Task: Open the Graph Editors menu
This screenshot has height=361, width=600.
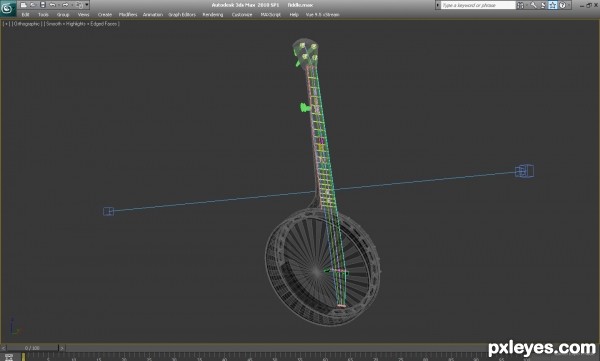Action: tap(182, 15)
